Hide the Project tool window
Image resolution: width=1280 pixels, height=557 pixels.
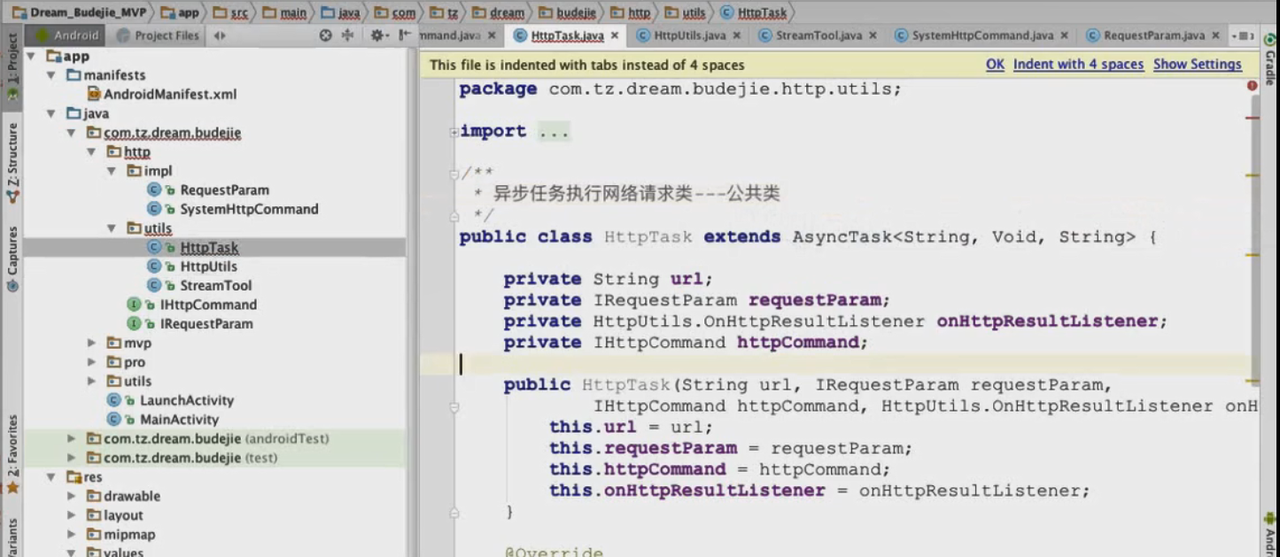[x=402, y=35]
